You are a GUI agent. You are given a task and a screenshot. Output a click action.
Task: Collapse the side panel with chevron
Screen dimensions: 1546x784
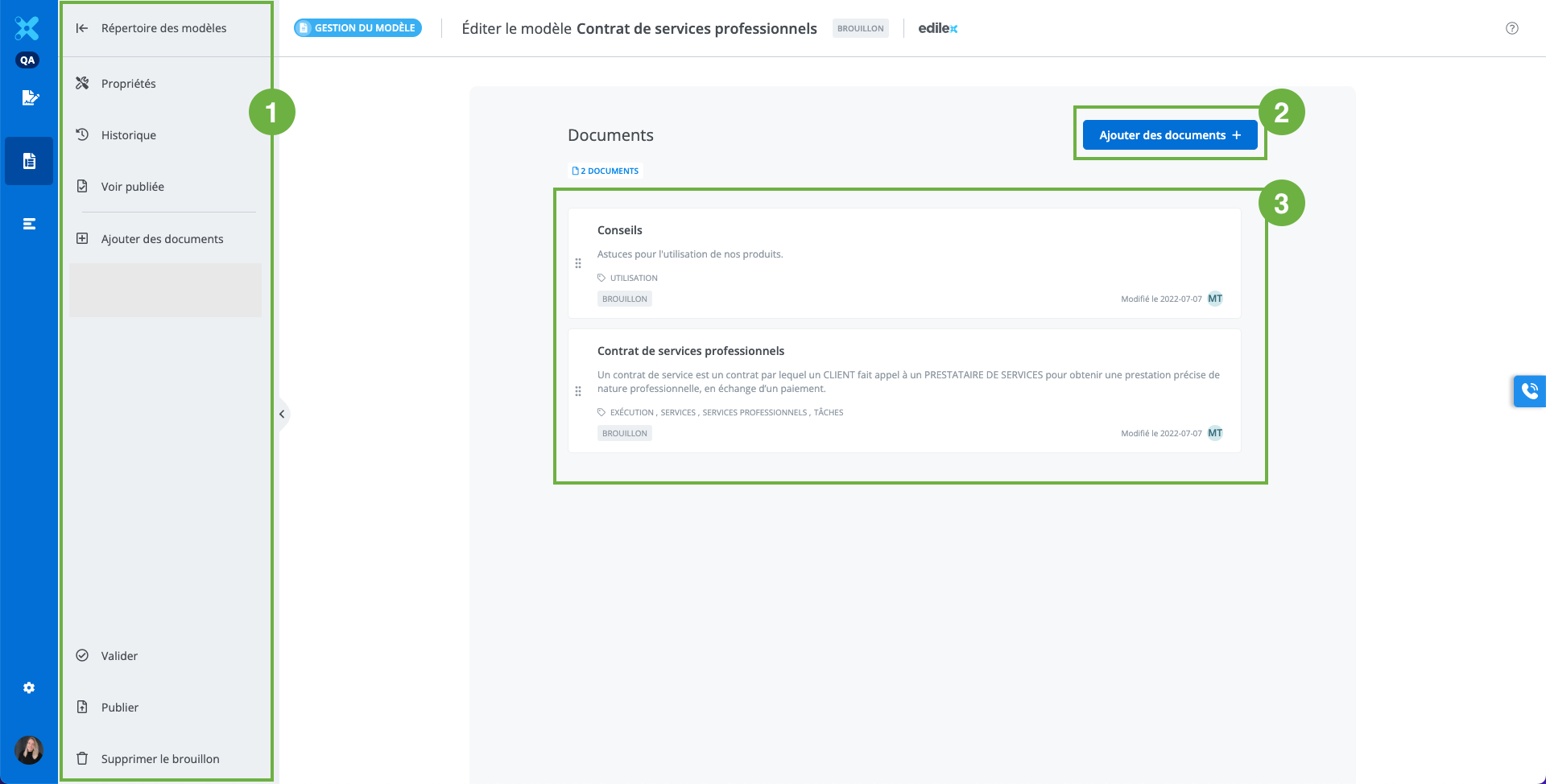pyautogui.click(x=282, y=415)
